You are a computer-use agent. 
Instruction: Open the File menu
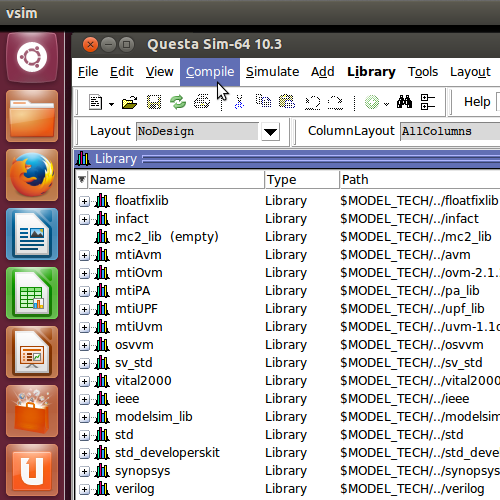88,72
